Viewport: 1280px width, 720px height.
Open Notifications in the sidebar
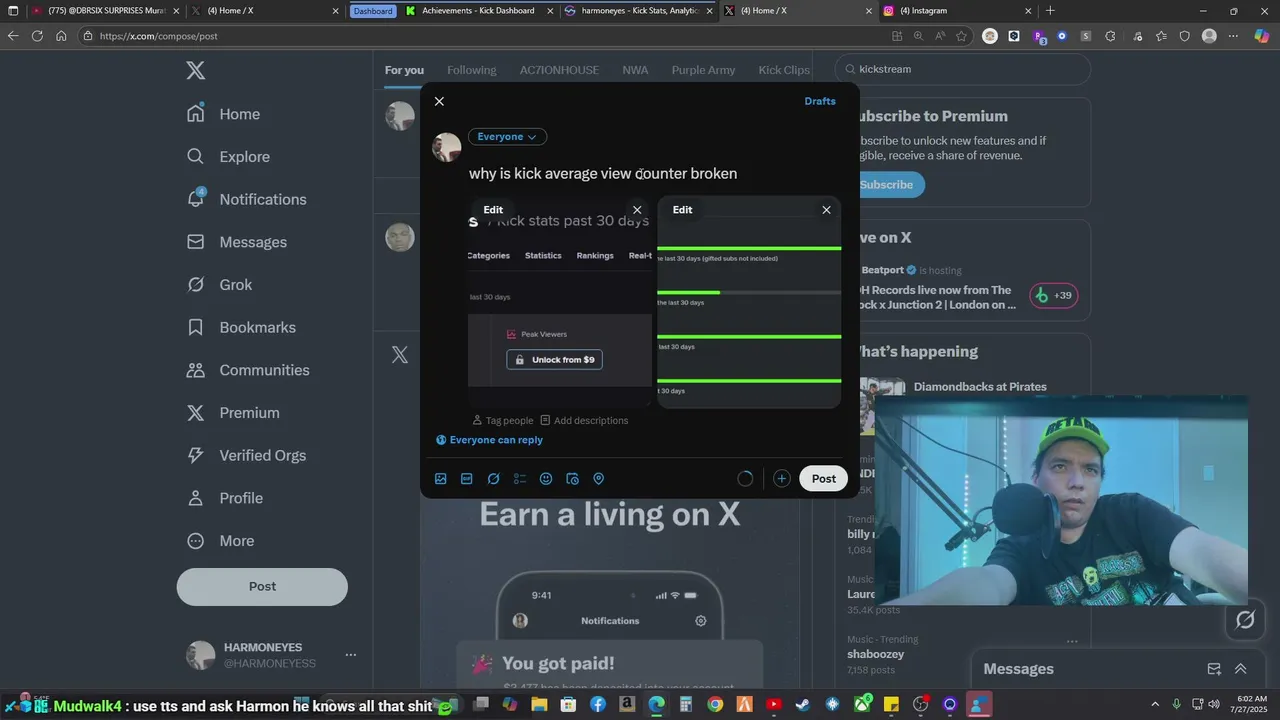[246, 199]
